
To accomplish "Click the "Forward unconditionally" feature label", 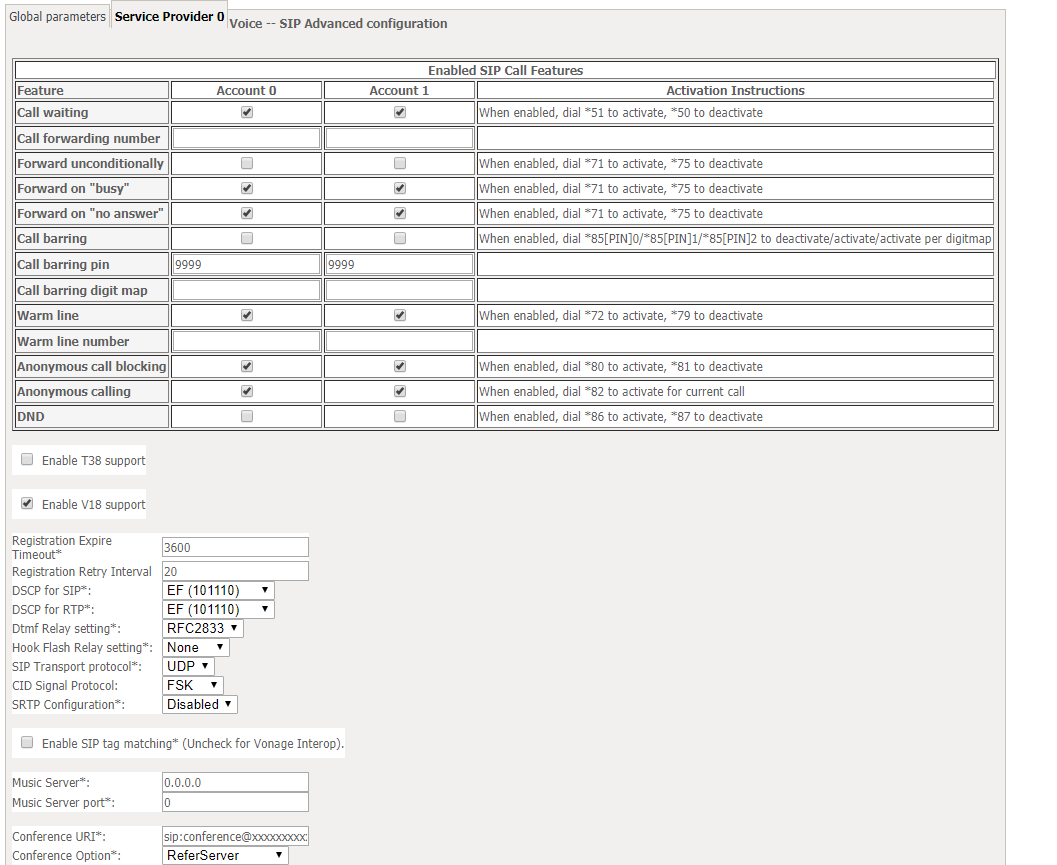I will click(x=90, y=163).
